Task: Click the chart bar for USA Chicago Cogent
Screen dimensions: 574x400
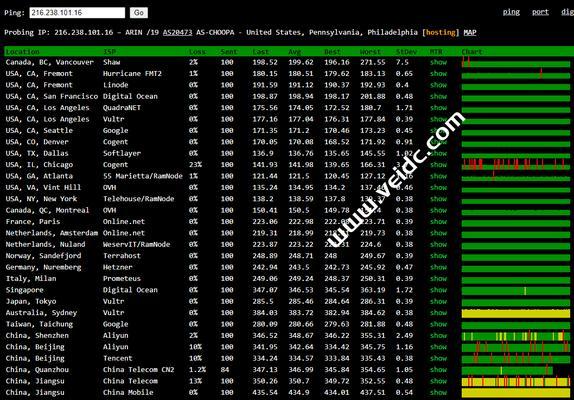Action: (x=515, y=165)
